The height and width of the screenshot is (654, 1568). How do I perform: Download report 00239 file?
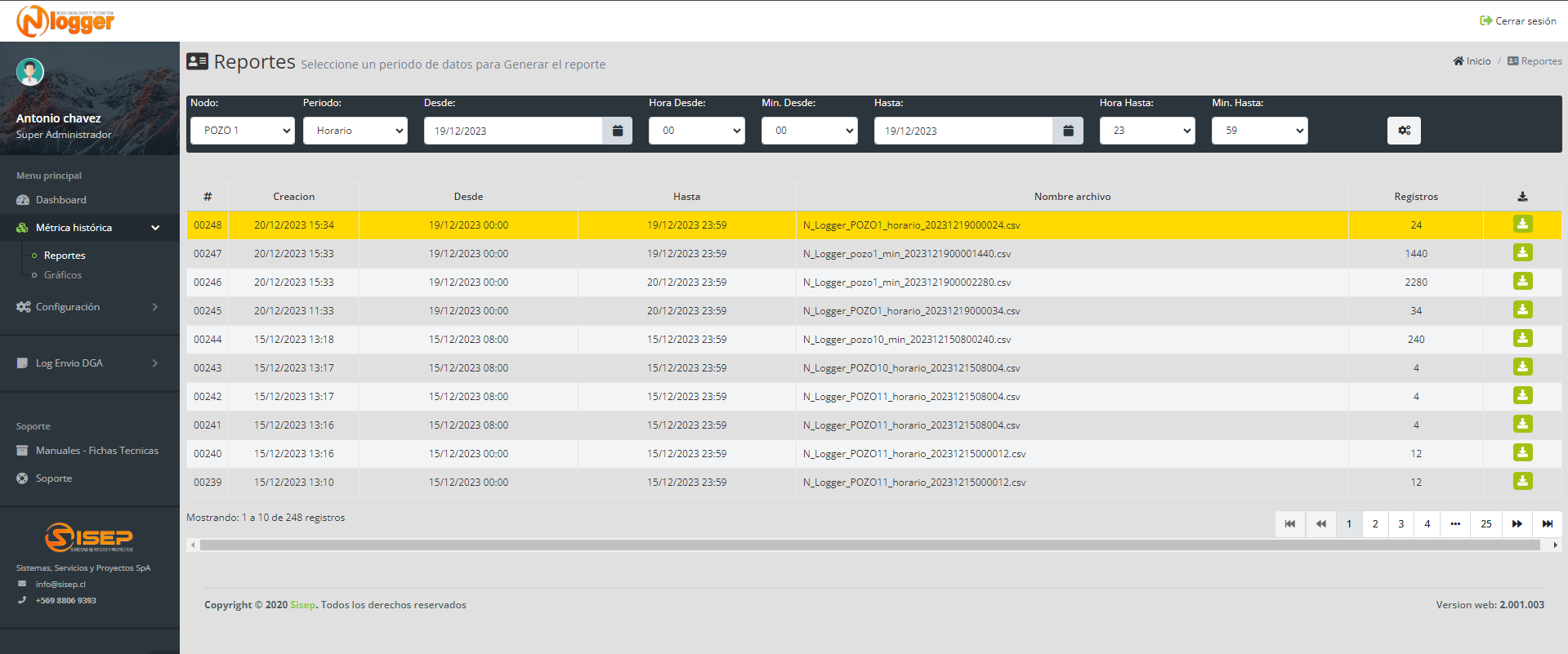(1522, 482)
